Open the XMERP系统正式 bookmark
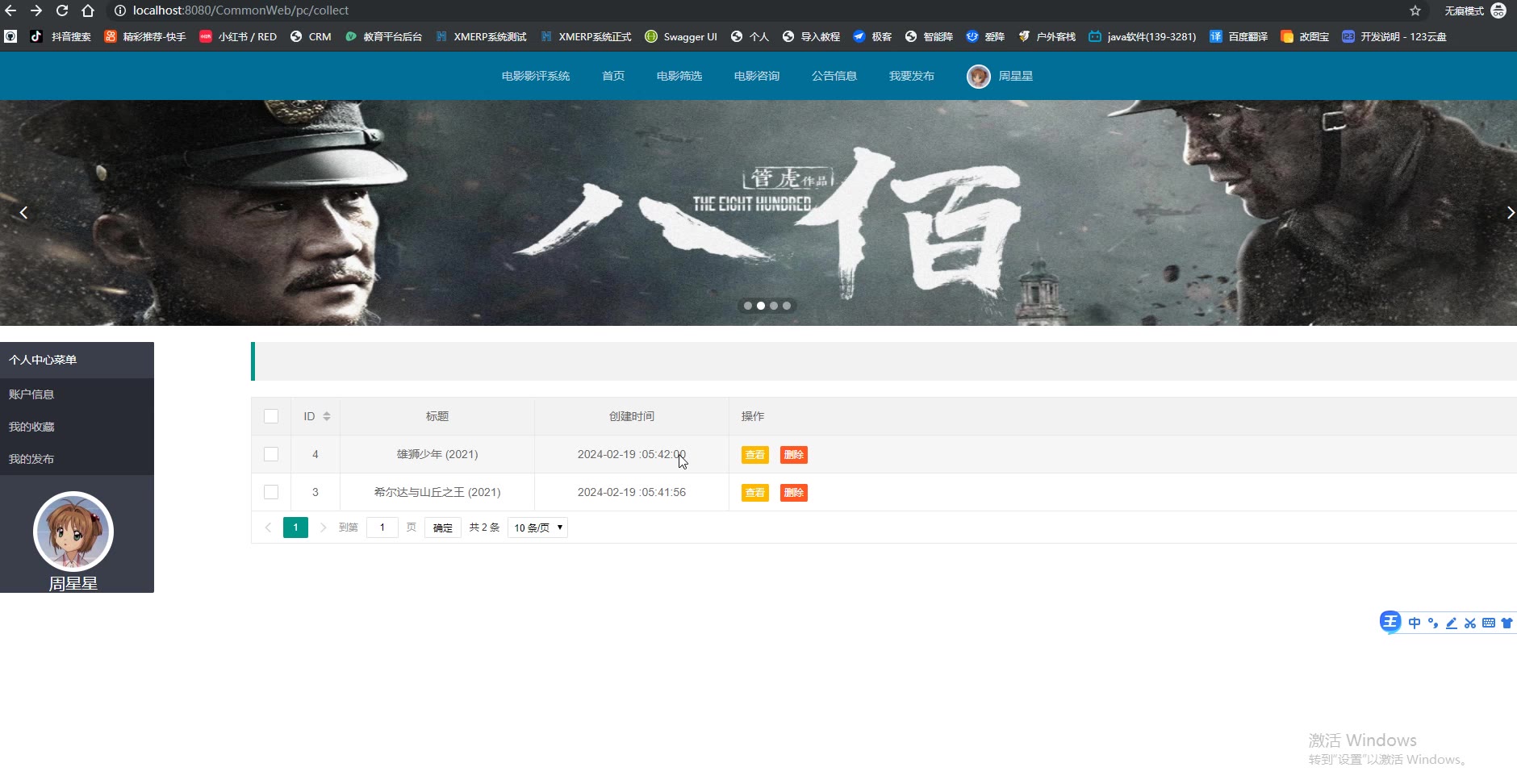The height and width of the screenshot is (784, 1517). [x=586, y=36]
